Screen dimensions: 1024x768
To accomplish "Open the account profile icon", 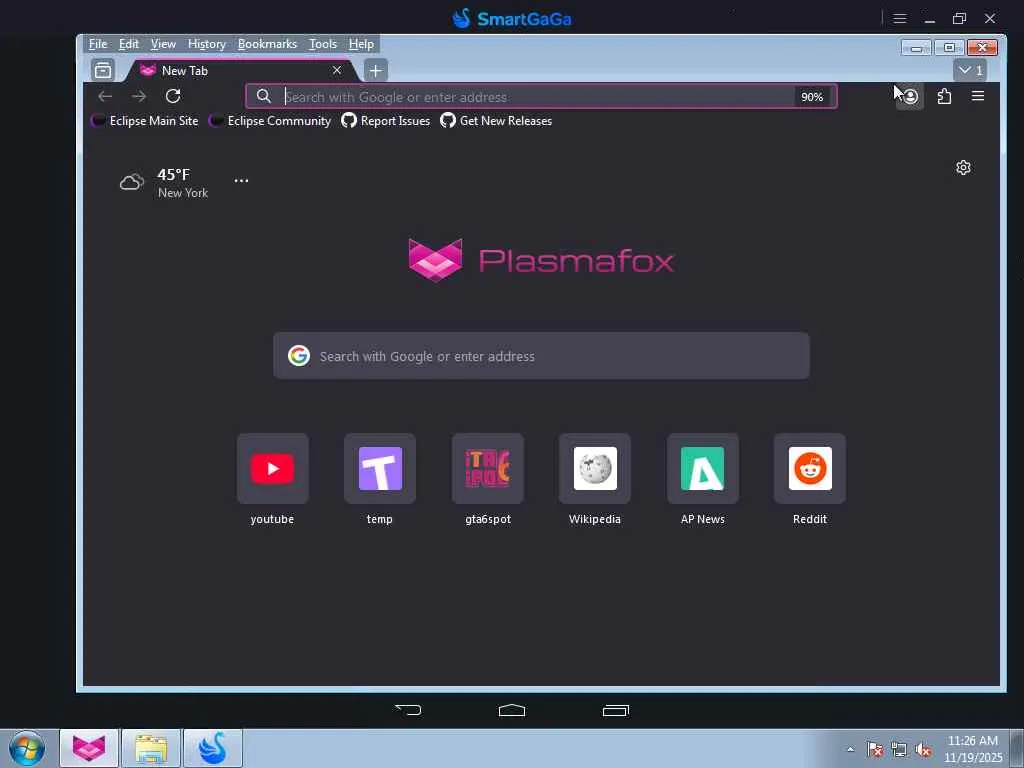I will tap(910, 97).
